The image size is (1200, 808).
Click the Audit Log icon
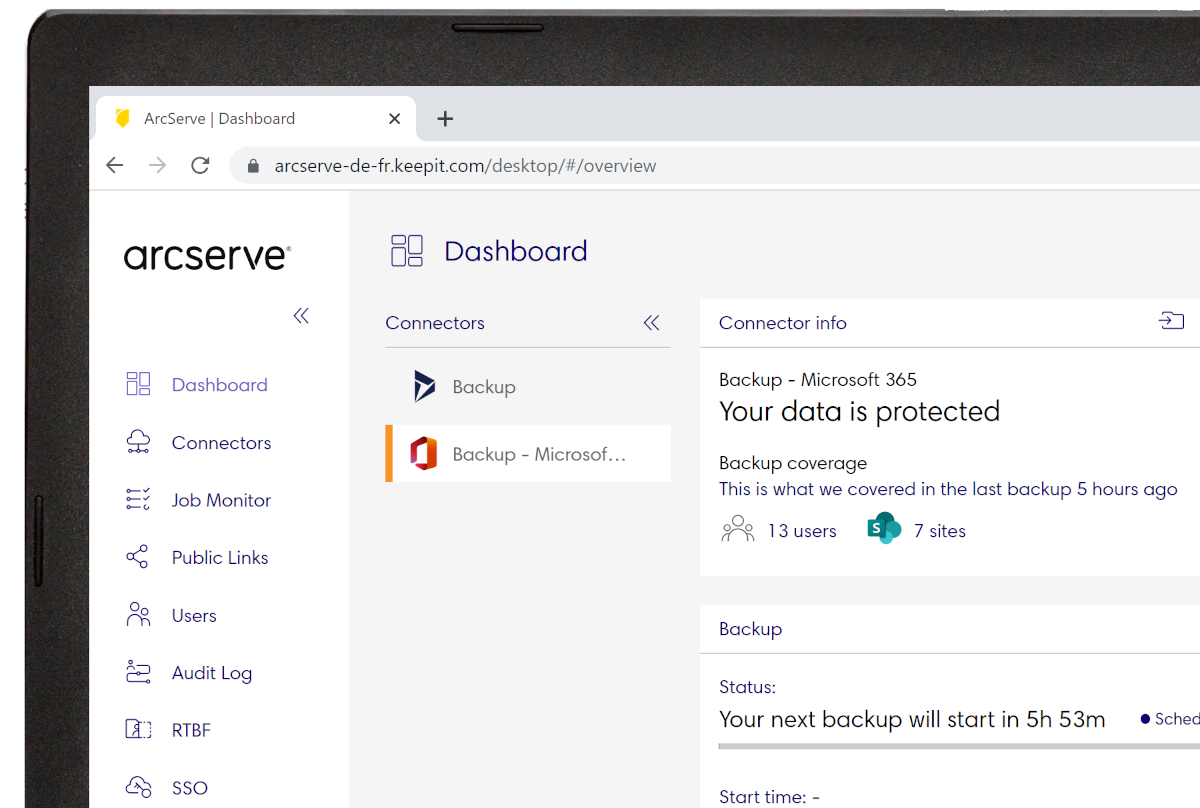pyautogui.click(x=138, y=672)
